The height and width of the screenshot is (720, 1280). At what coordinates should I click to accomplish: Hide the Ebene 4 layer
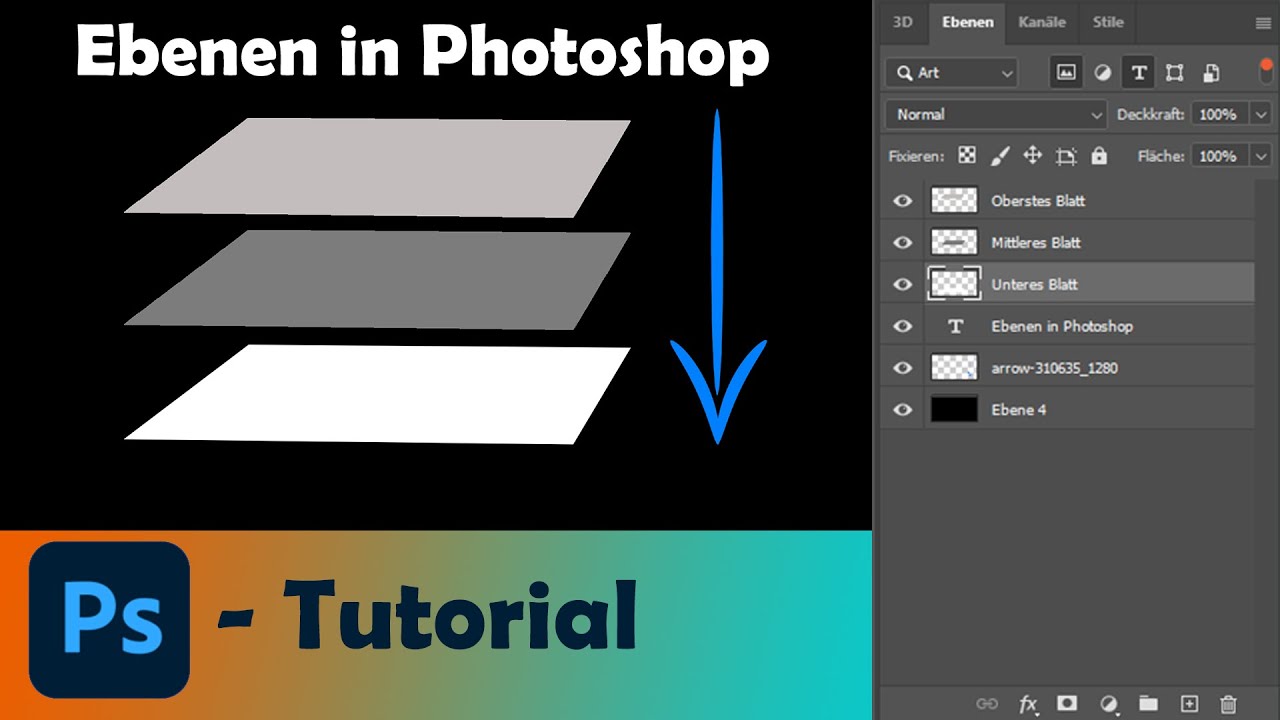(x=903, y=410)
